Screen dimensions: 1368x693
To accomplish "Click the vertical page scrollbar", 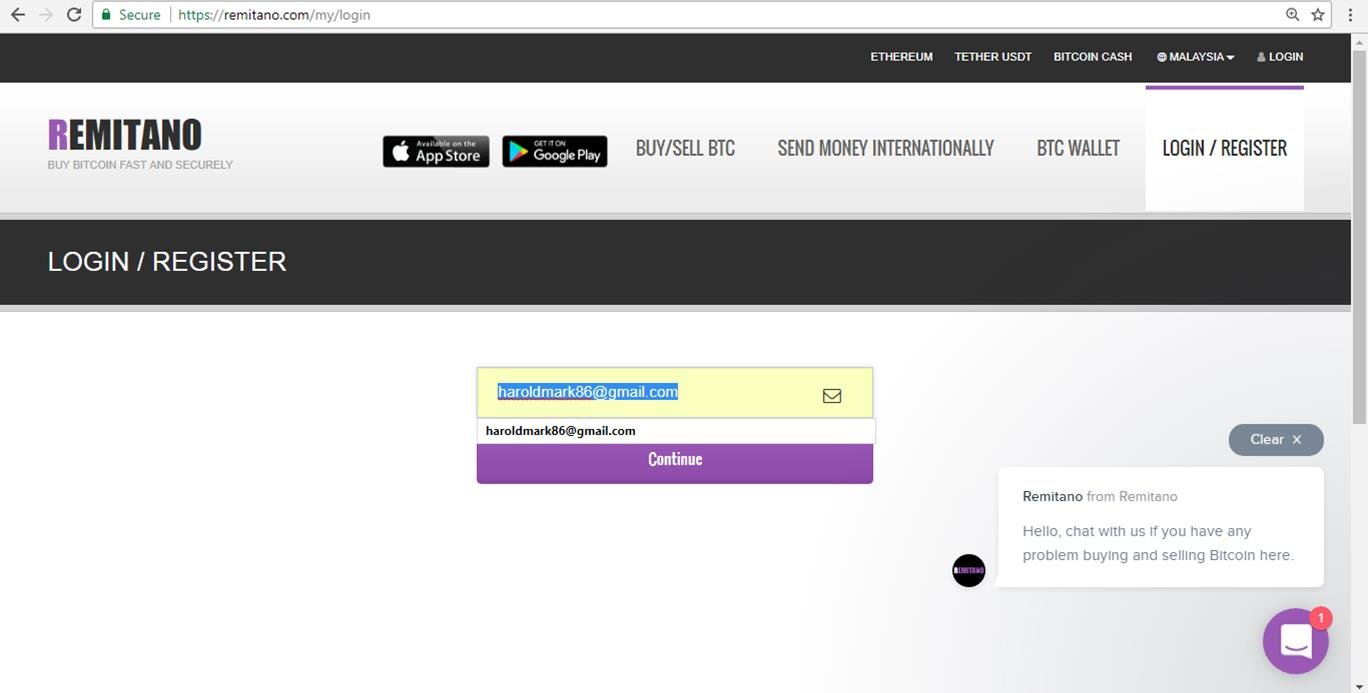I will point(1359,235).
